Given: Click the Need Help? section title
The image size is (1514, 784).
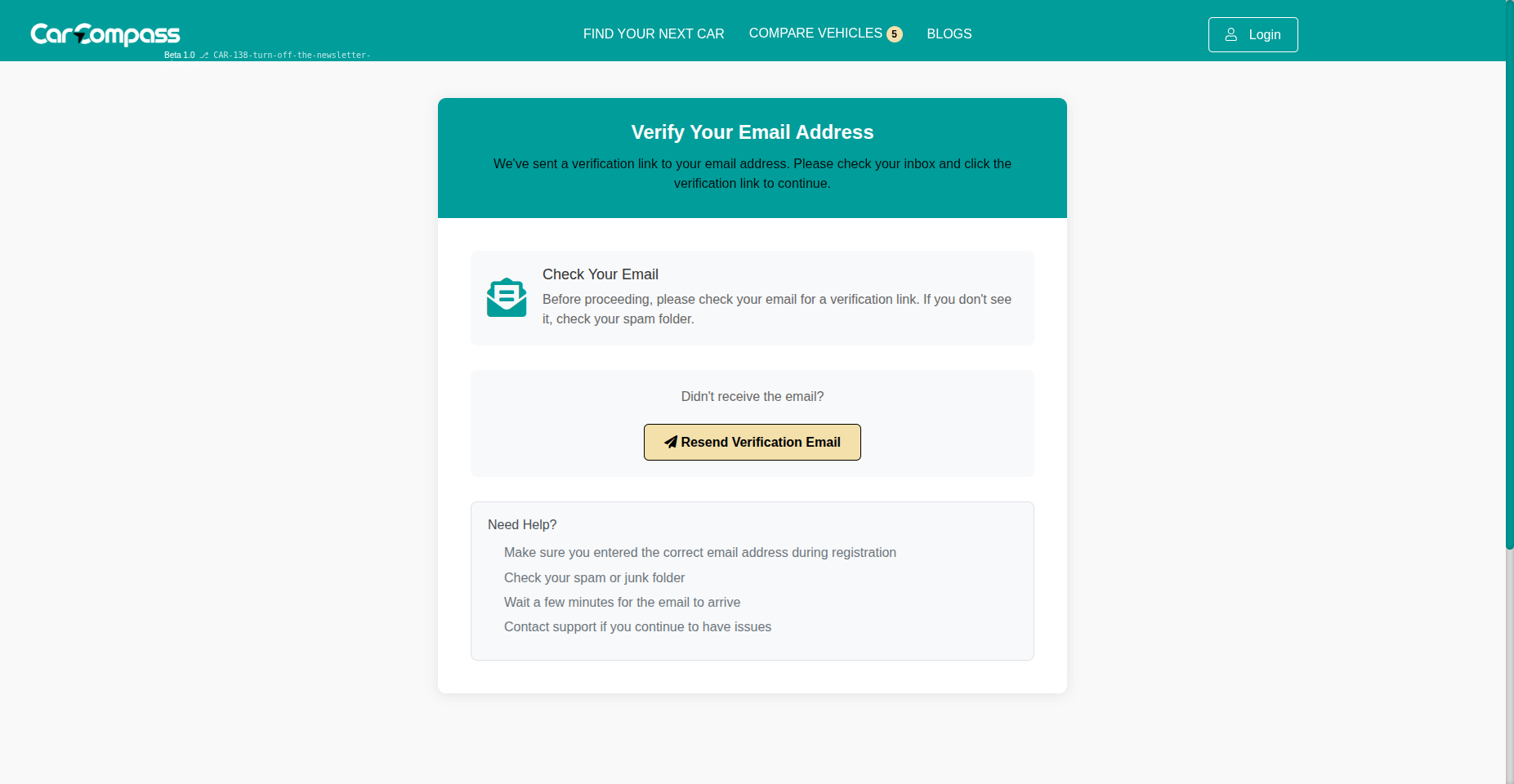Looking at the screenshot, I should click(x=522, y=524).
